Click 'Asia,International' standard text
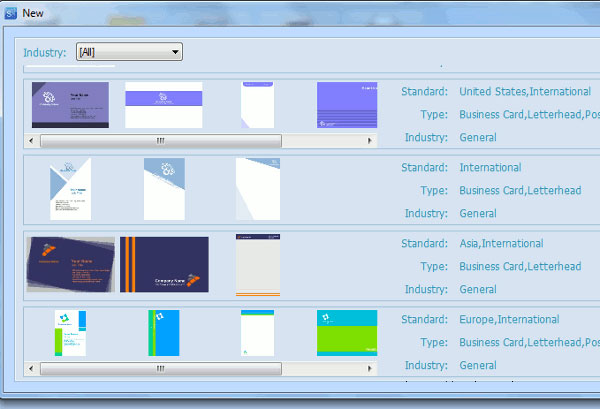 pos(501,243)
